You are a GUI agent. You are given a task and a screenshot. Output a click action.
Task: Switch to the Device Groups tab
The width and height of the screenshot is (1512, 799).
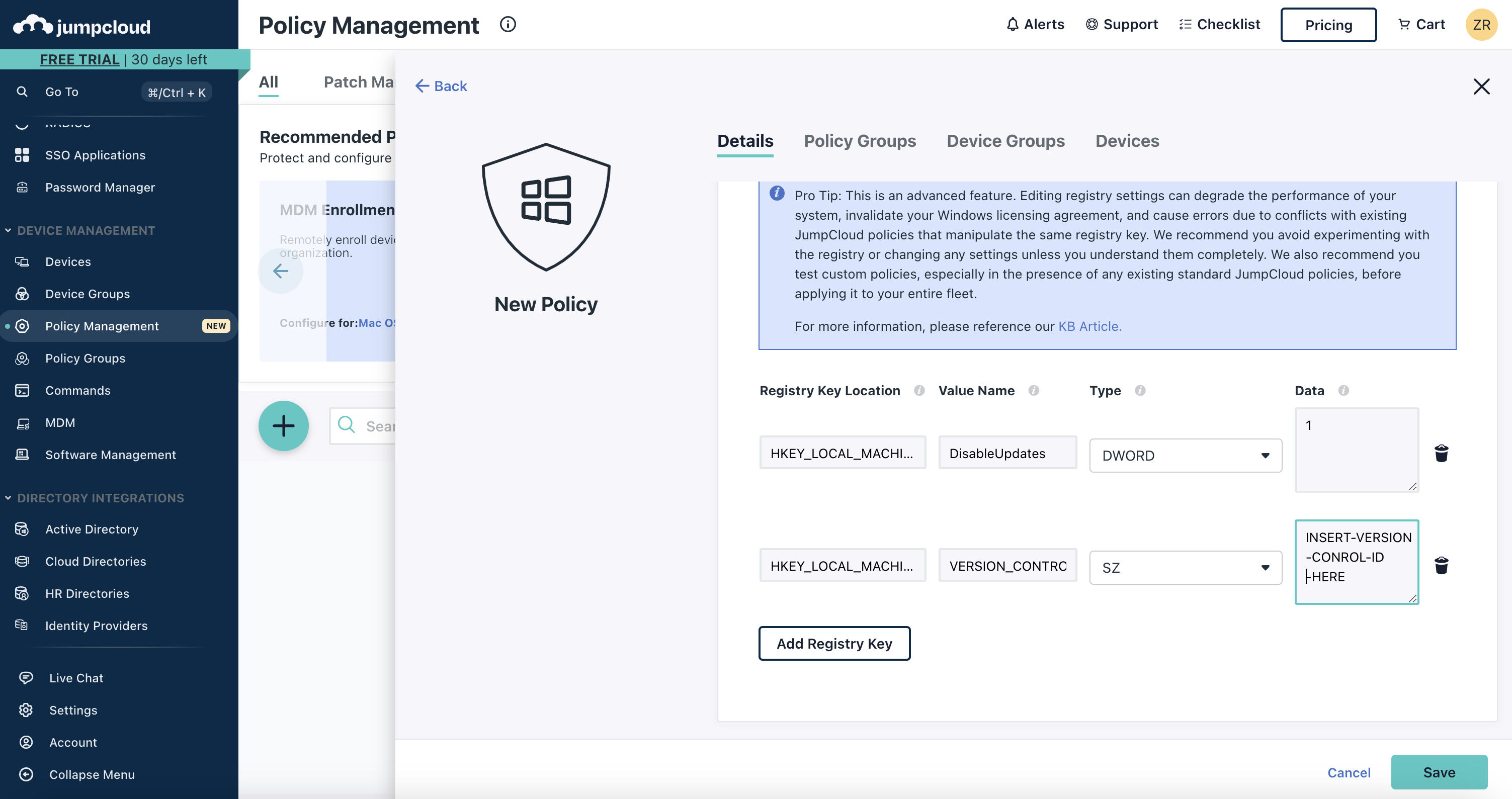[x=1005, y=141]
